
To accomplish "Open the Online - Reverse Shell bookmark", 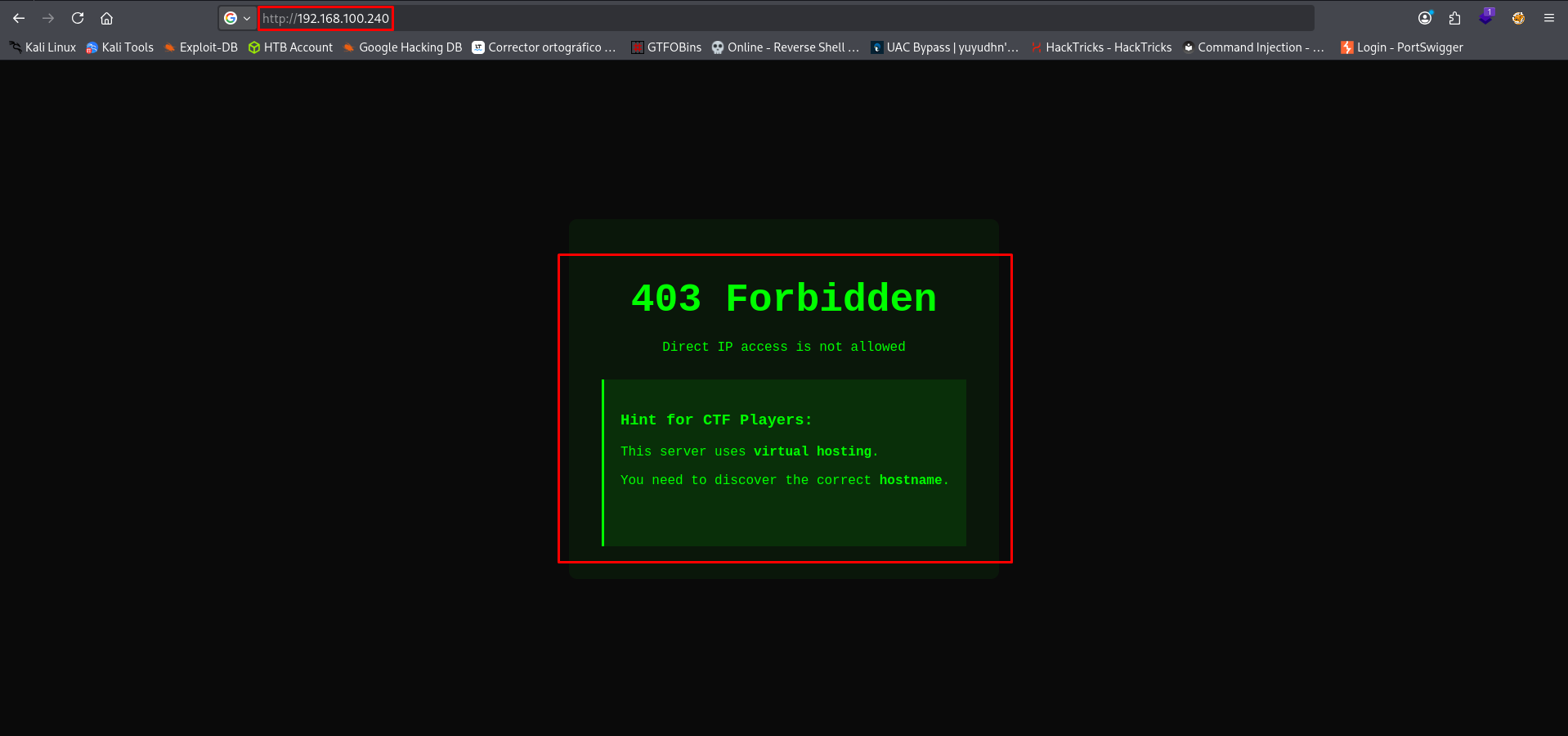I will [x=786, y=47].
